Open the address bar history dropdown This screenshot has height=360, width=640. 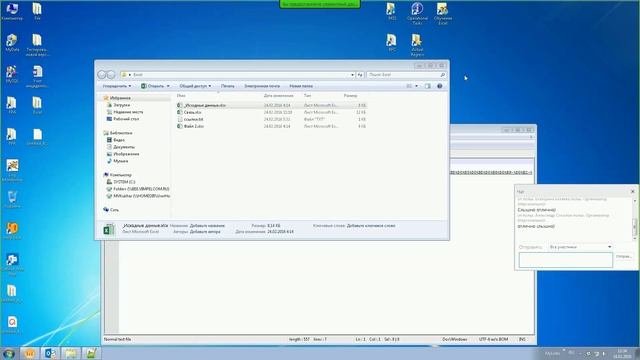coord(352,75)
